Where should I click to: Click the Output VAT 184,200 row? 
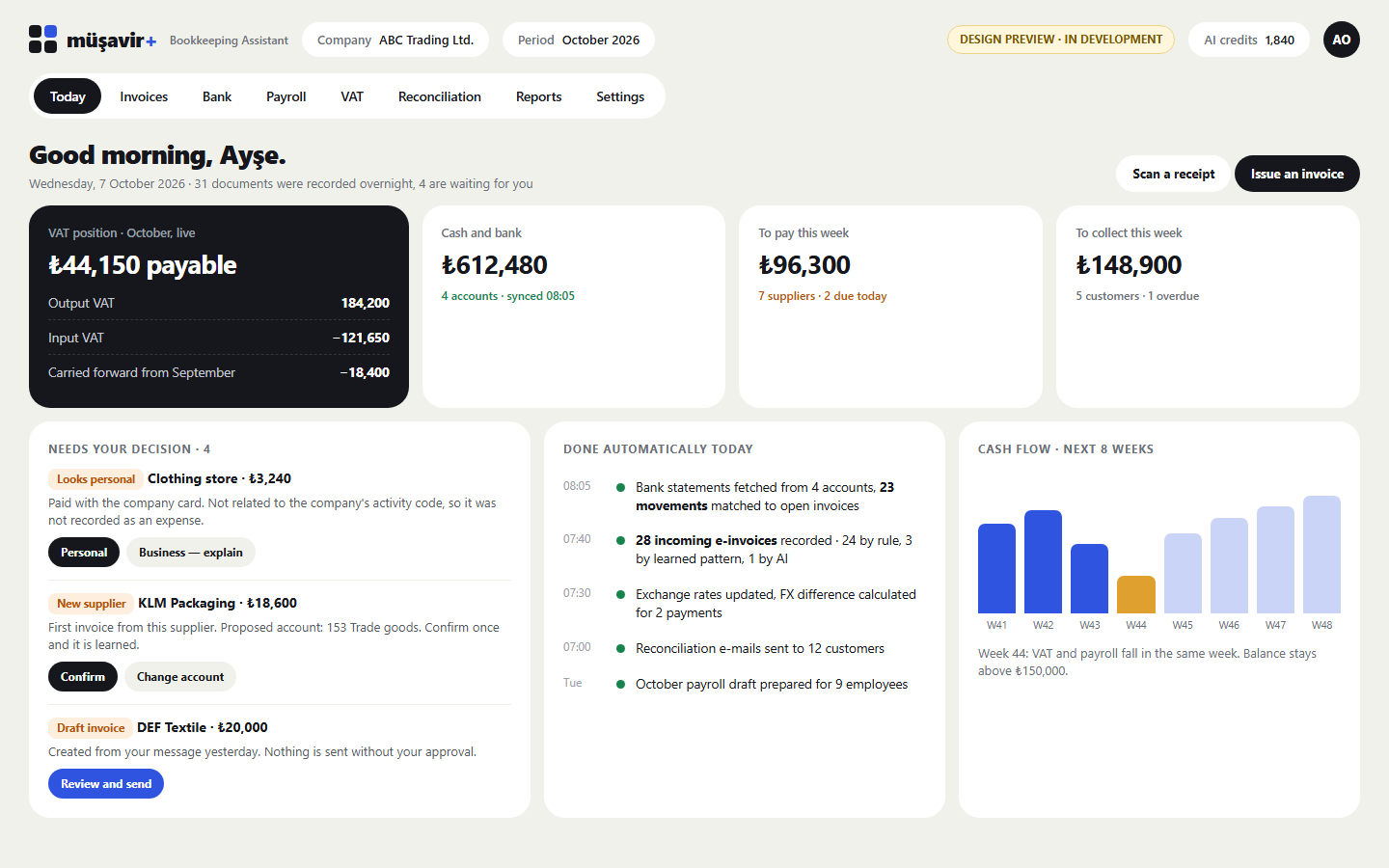tap(219, 303)
